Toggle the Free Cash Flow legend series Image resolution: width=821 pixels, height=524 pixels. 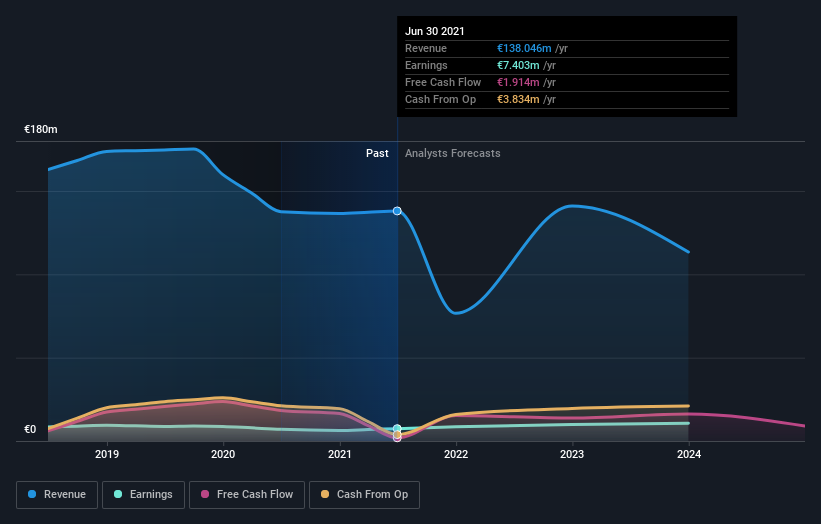point(247,495)
